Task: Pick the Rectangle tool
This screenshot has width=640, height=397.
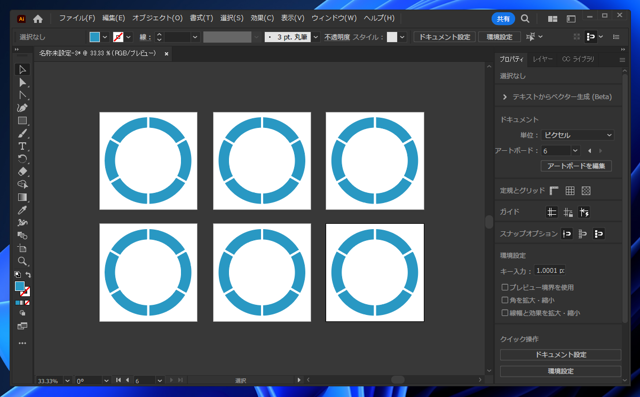Action: (22, 120)
